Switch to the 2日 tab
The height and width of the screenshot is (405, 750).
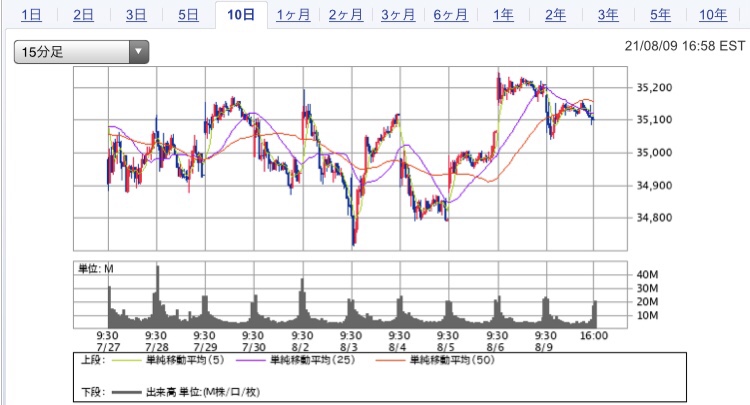pyautogui.click(x=84, y=14)
